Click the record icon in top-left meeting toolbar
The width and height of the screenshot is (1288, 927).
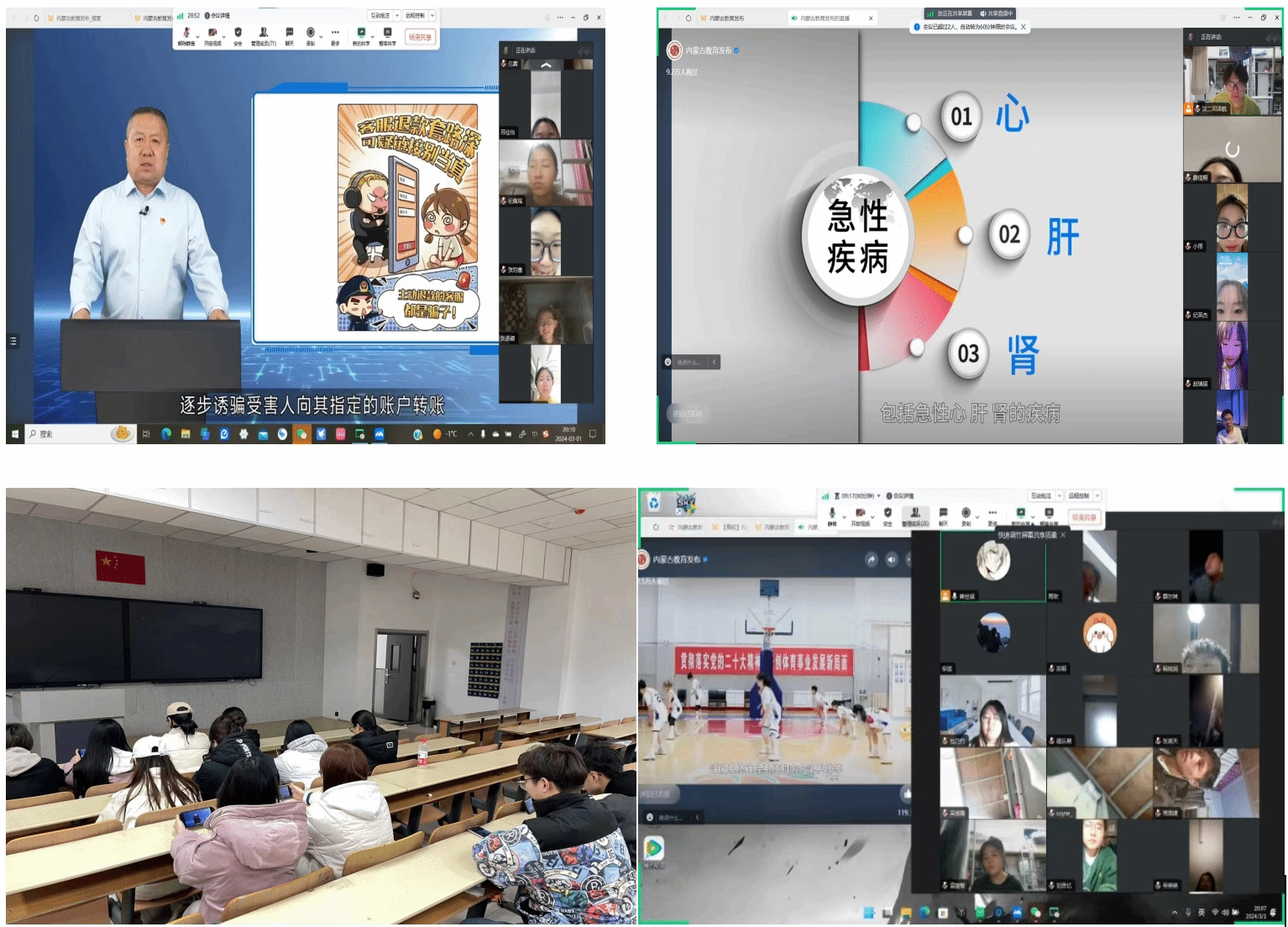coord(311,34)
